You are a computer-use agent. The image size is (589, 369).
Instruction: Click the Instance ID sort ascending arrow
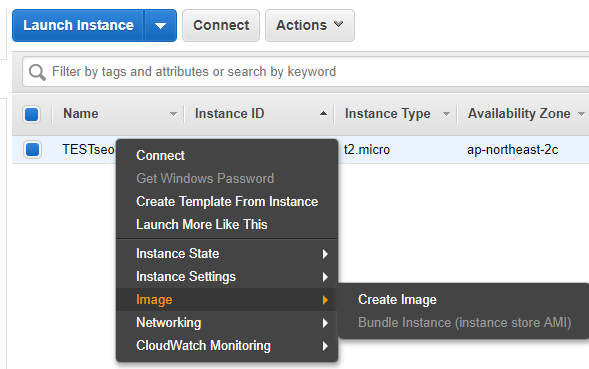tap(323, 113)
